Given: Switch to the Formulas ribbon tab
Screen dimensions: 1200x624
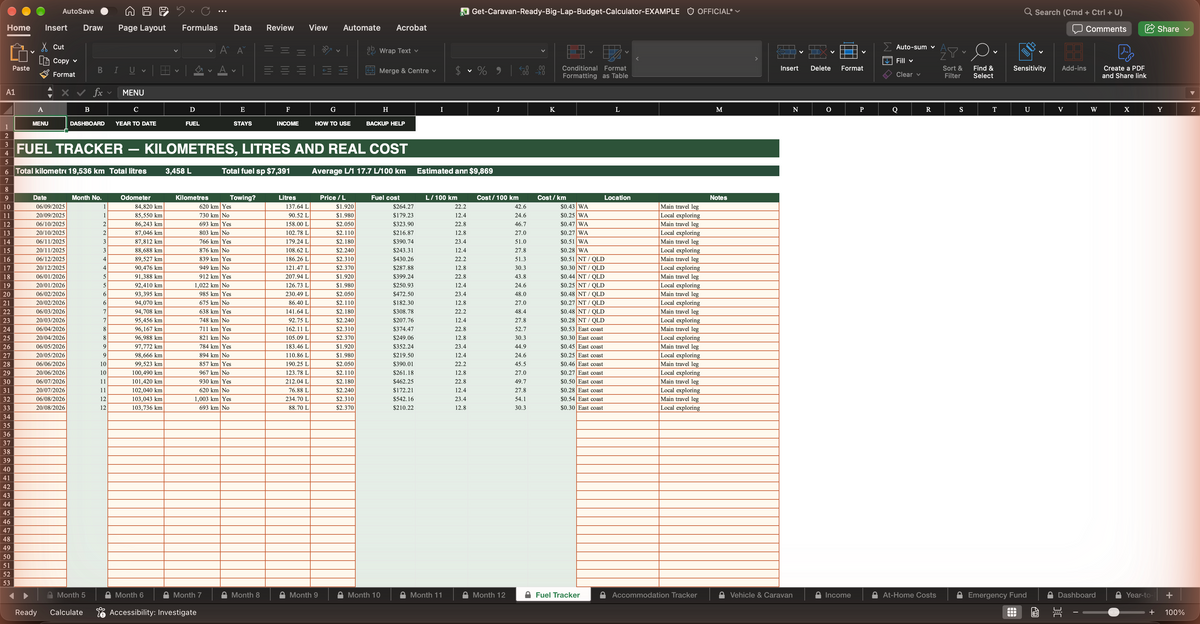Looking at the screenshot, I should click(200, 28).
